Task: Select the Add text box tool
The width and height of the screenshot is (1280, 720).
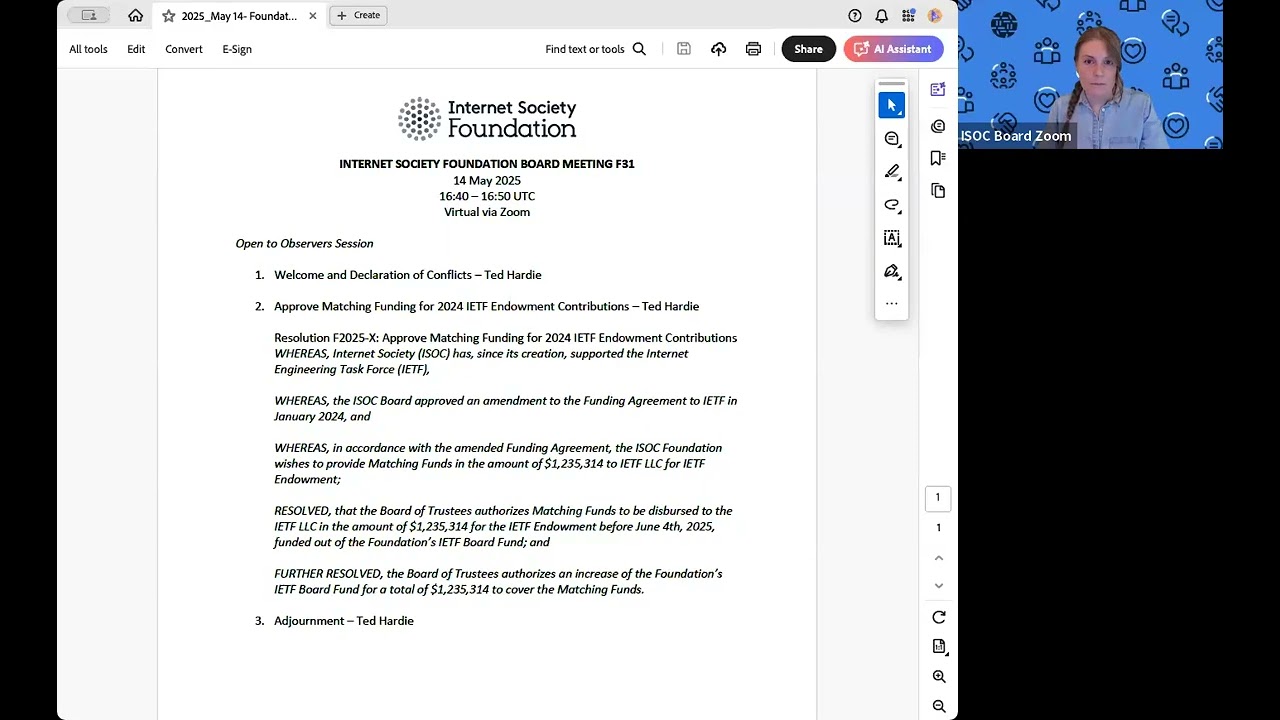Action: coord(892,238)
